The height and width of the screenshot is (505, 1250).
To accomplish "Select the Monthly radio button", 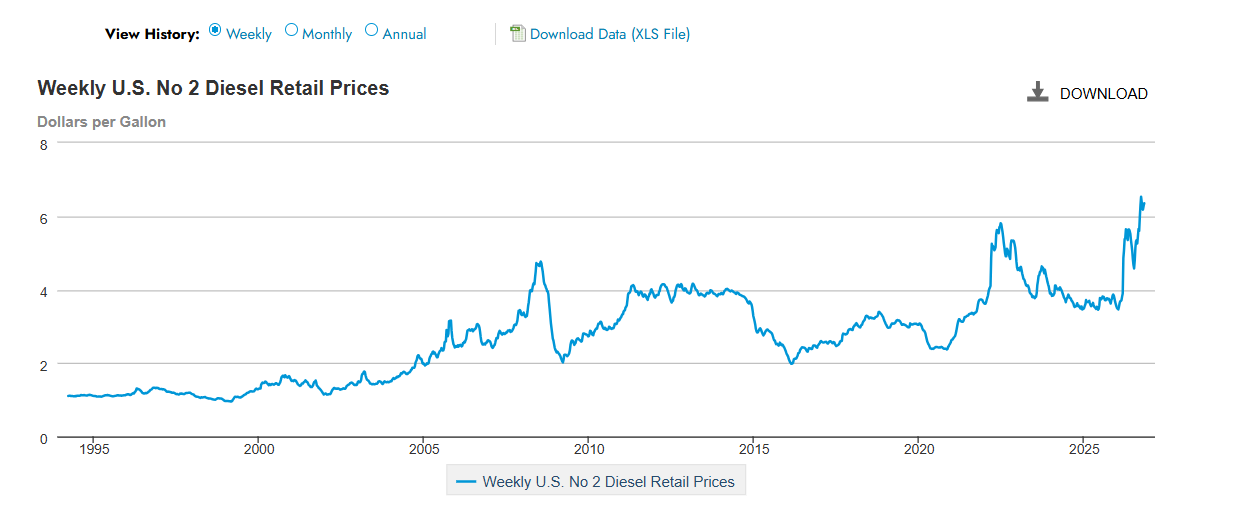I will click(292, 30).
